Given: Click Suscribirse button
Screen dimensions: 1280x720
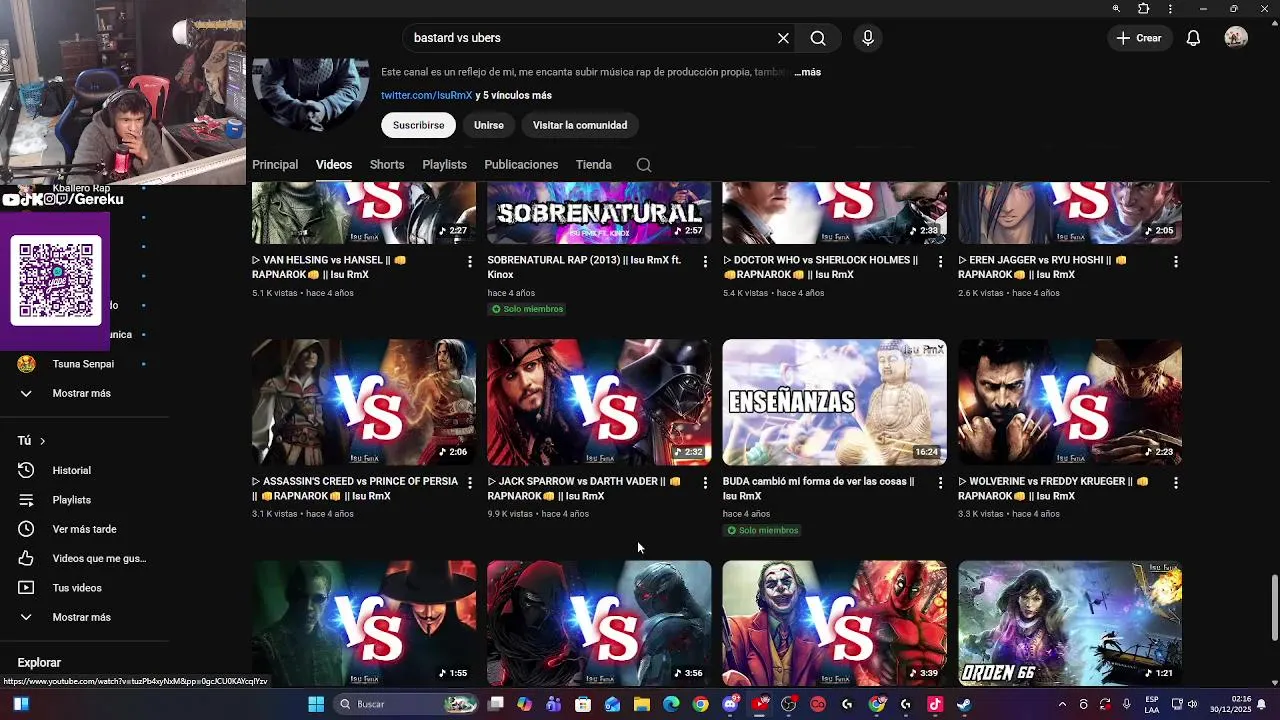Looking at the screenshot, I should [x=418, y=125].
